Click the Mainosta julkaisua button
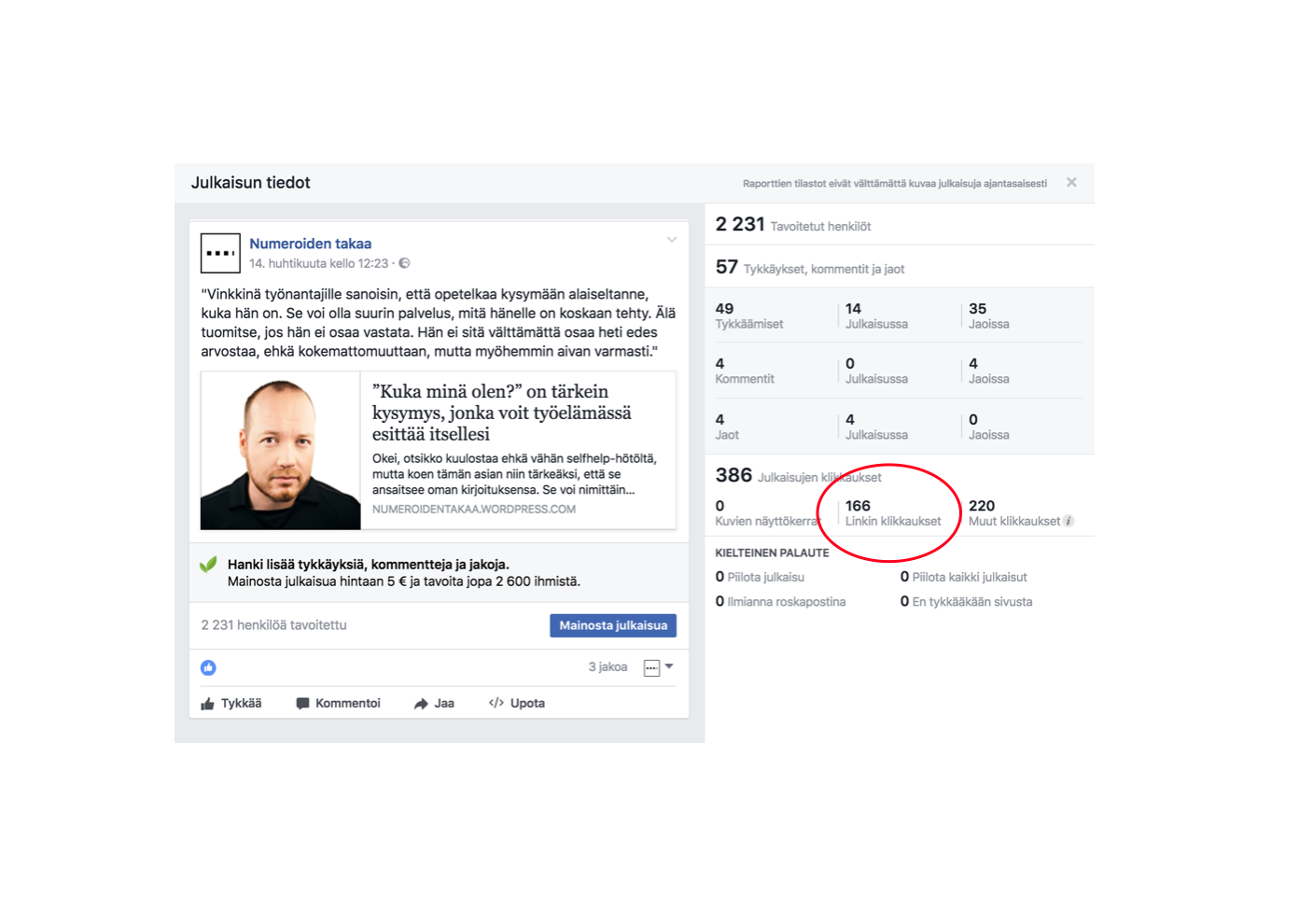Screen dimensions: 1299x924 613,625
